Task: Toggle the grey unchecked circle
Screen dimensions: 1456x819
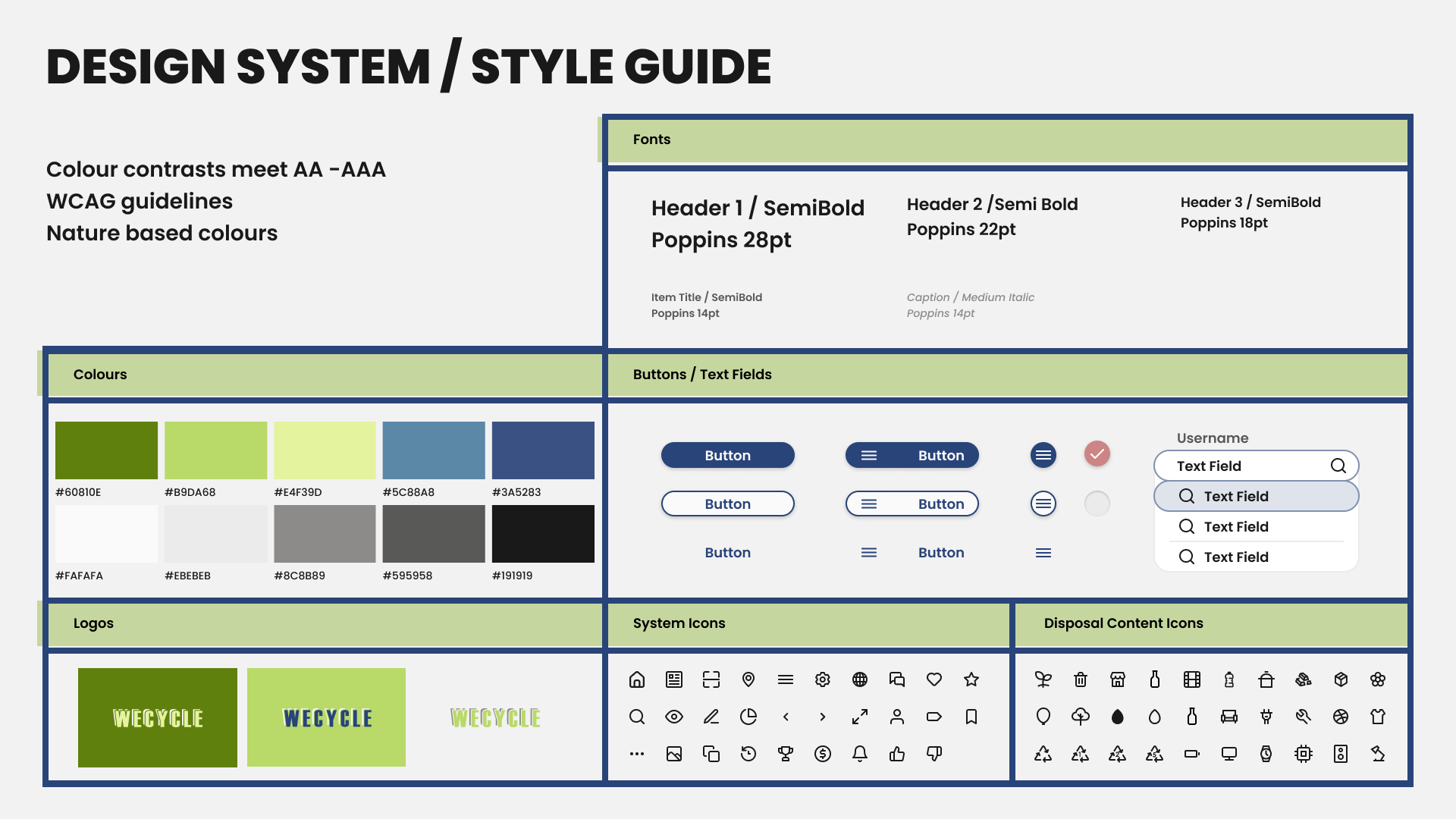Action: [1097, 504]
